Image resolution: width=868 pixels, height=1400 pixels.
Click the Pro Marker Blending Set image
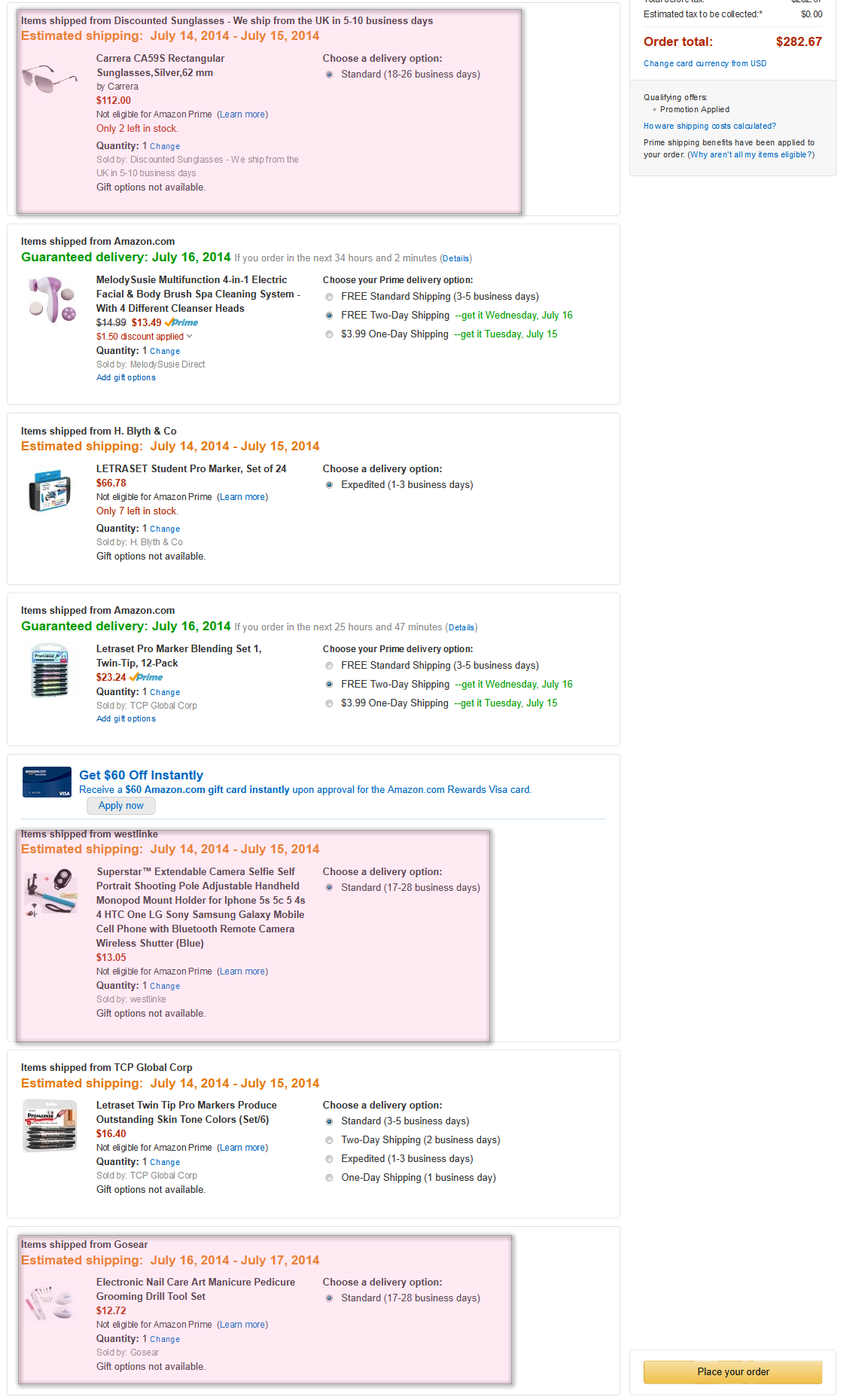pyautogui.click(x=50, y=669)
